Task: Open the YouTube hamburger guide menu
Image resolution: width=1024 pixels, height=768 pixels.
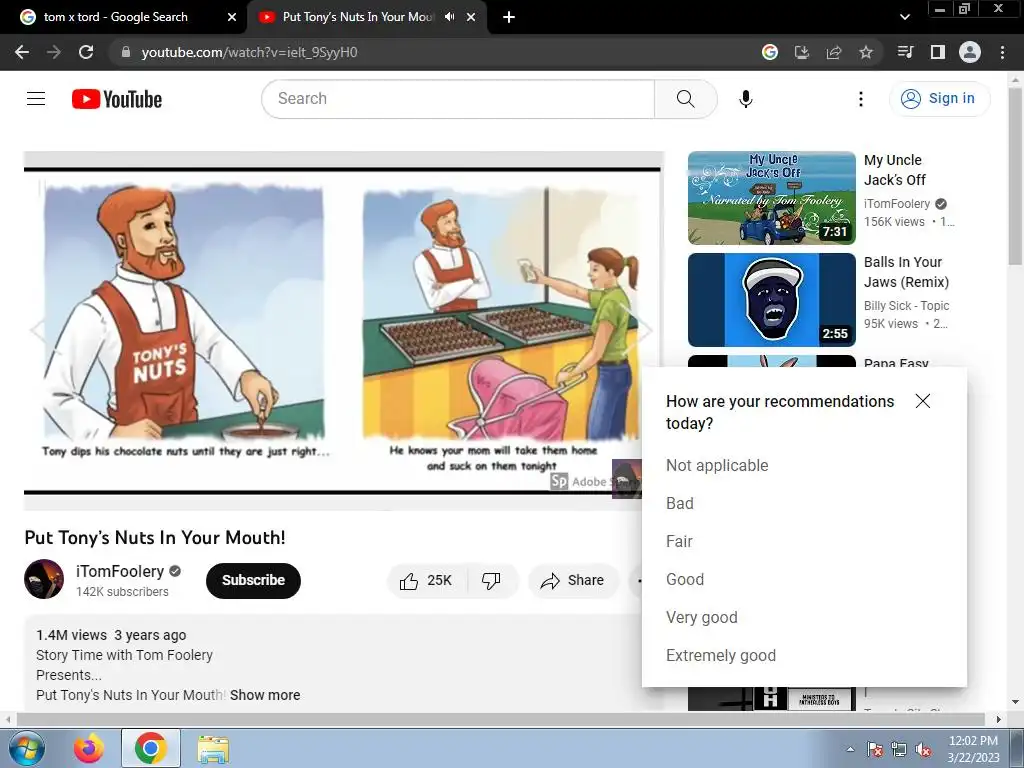Action: 36,99
